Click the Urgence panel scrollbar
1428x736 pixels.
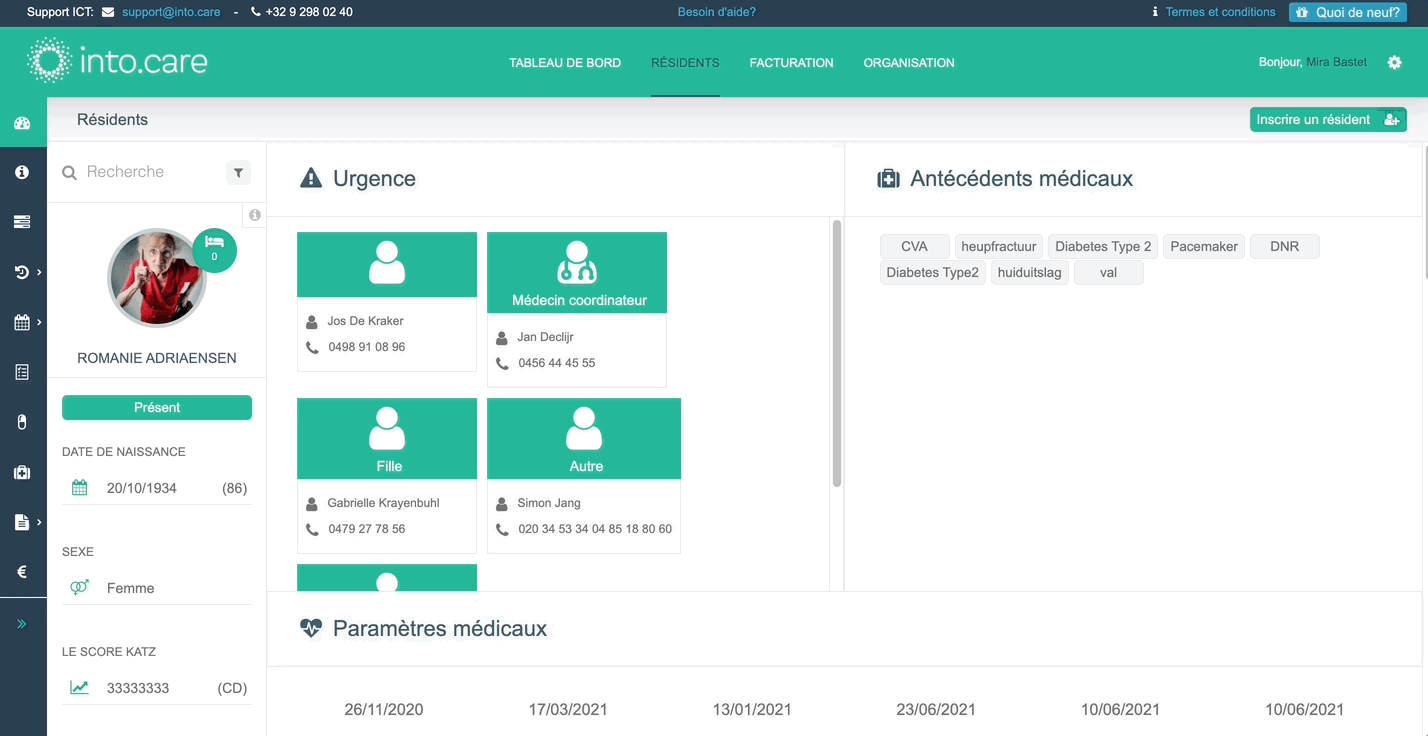pyautogui.click(x=837, y=353)
